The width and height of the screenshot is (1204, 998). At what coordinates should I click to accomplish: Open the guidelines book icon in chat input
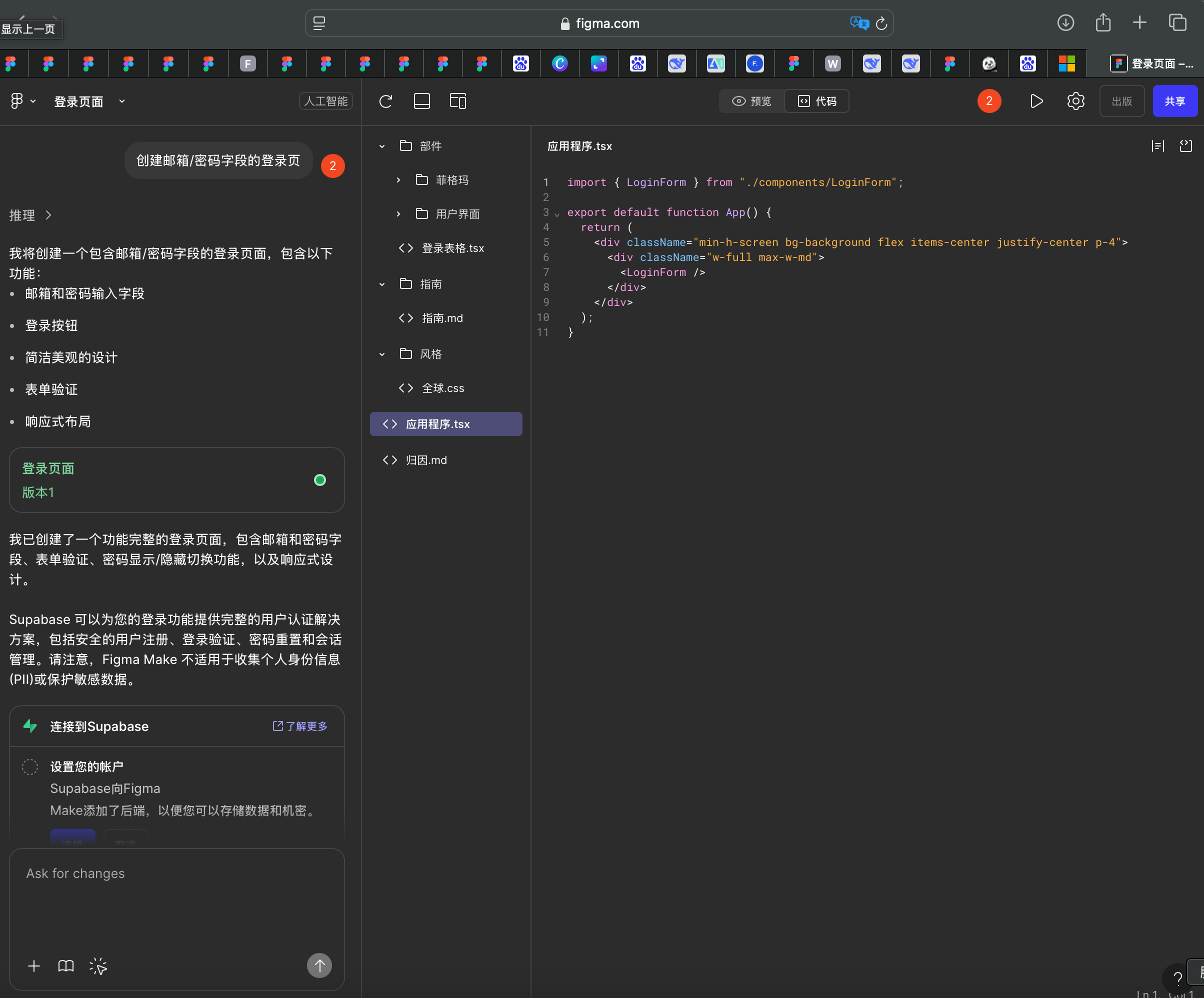tap(65, 965)
